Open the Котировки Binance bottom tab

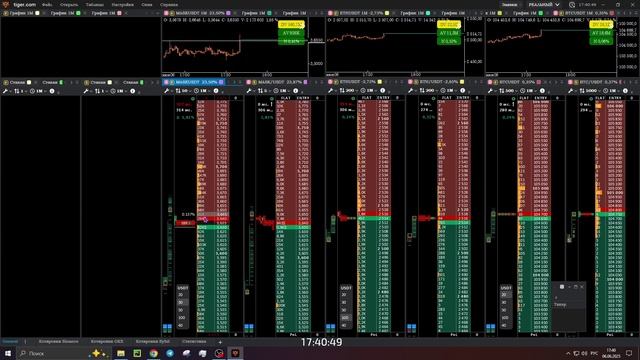coord(58,341)
